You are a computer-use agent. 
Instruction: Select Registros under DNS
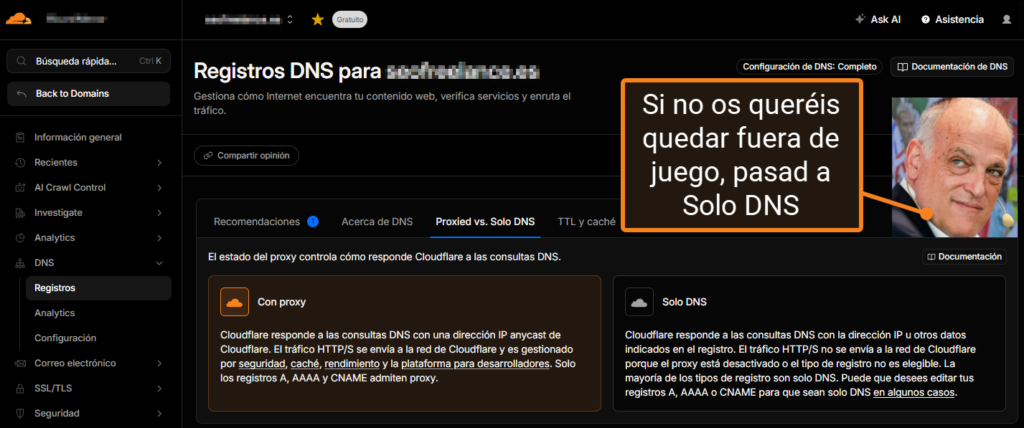tap(99, 288)
